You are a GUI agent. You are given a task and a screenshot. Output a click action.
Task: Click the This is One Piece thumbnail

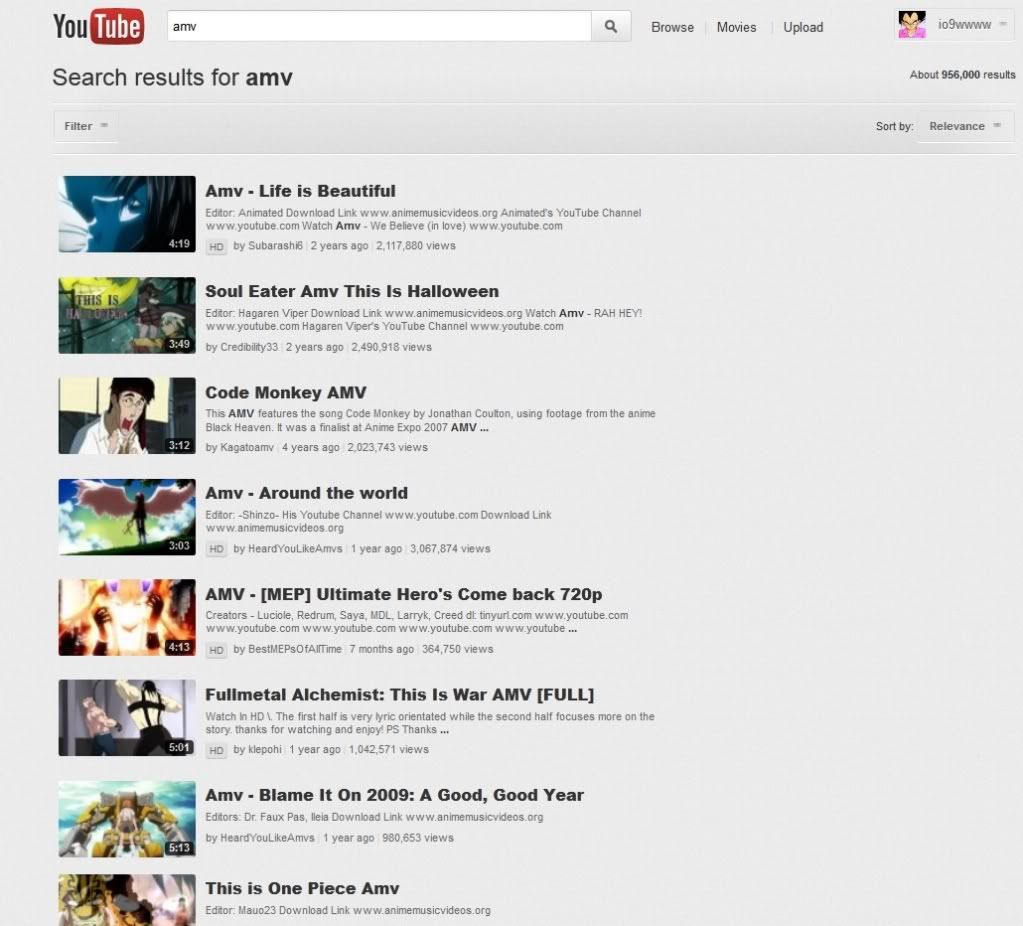click(127, 900)
